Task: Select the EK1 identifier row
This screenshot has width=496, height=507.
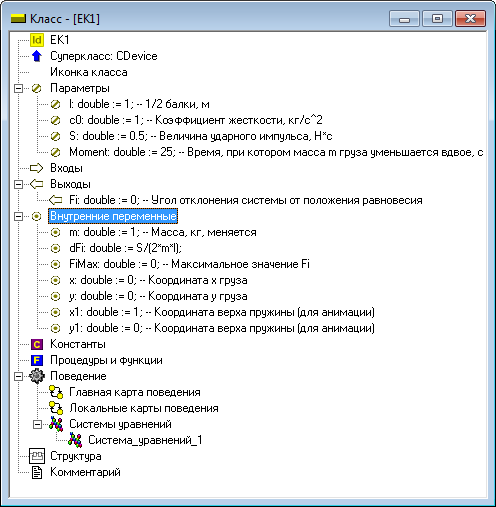Action: pos(60,40)
